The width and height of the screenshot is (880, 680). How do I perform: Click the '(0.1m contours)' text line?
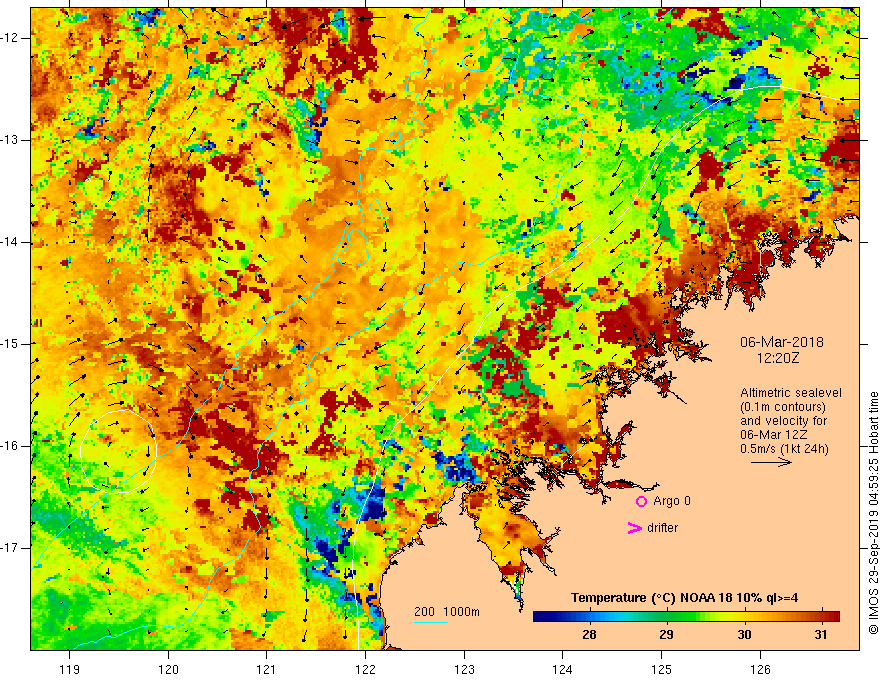tap(783, 407)
